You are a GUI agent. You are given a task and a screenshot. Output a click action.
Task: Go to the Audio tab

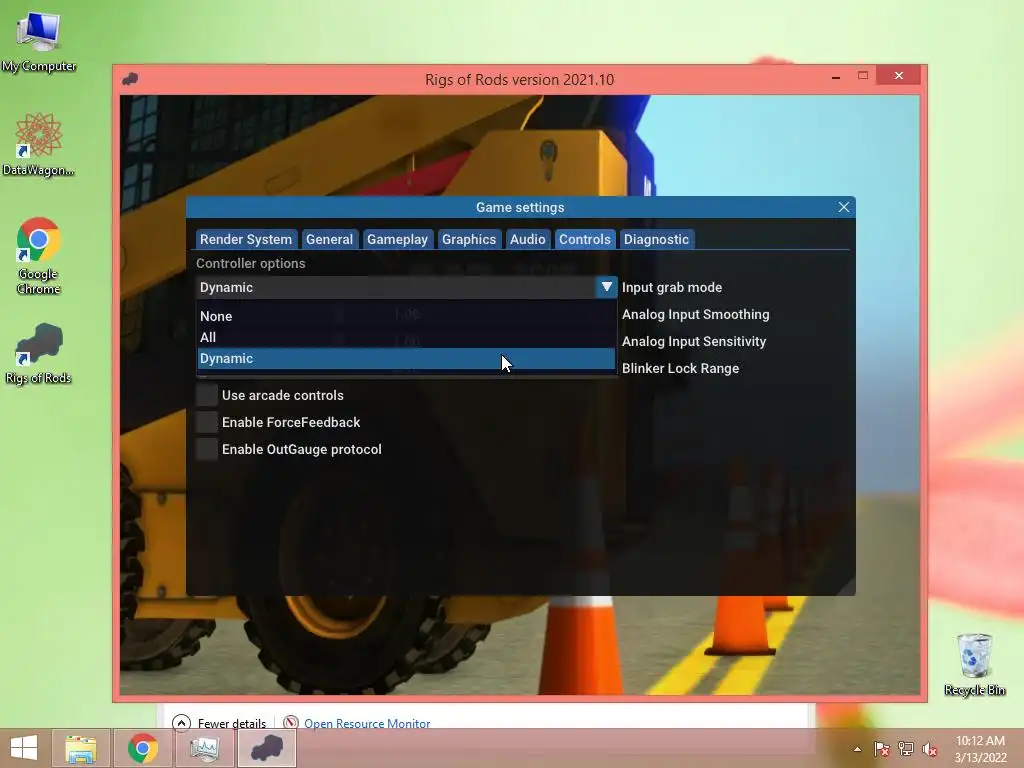tap(528, 239)
